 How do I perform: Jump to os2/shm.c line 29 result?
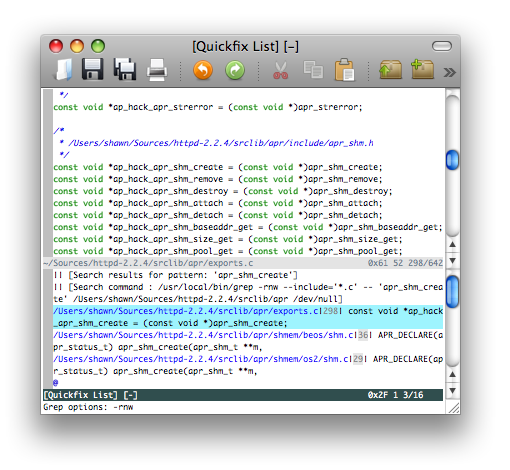pos(248,365)
